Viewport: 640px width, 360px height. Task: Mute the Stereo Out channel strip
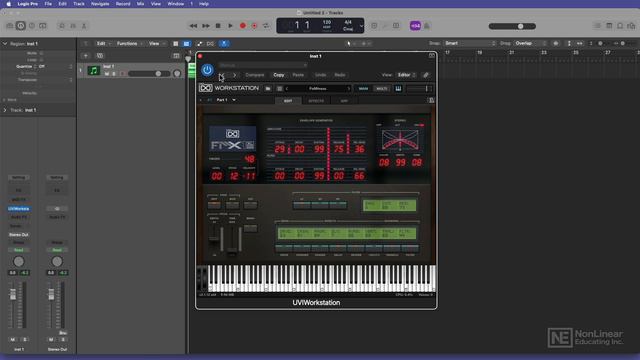coord(51,340)
